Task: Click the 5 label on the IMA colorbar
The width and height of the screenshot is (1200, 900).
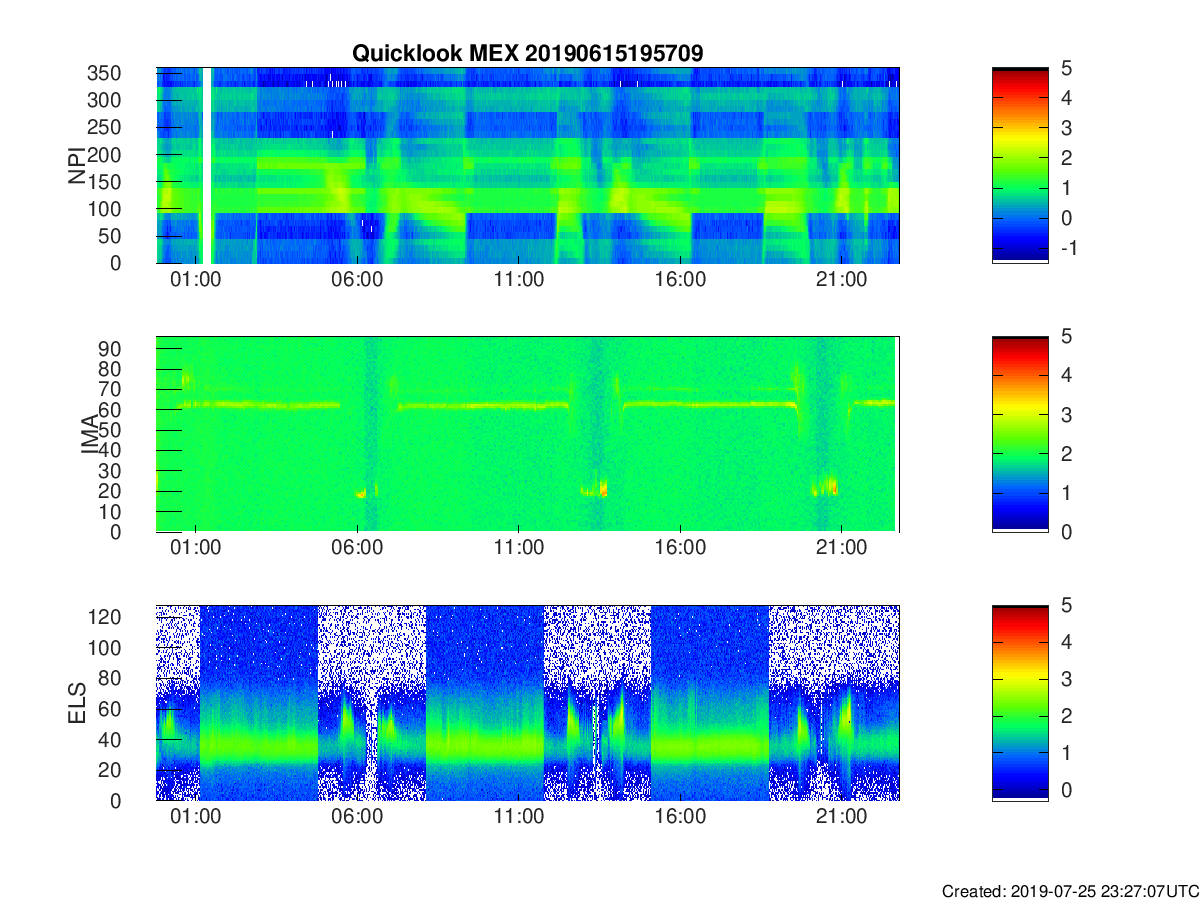Action: click(x=1067, y=336)
